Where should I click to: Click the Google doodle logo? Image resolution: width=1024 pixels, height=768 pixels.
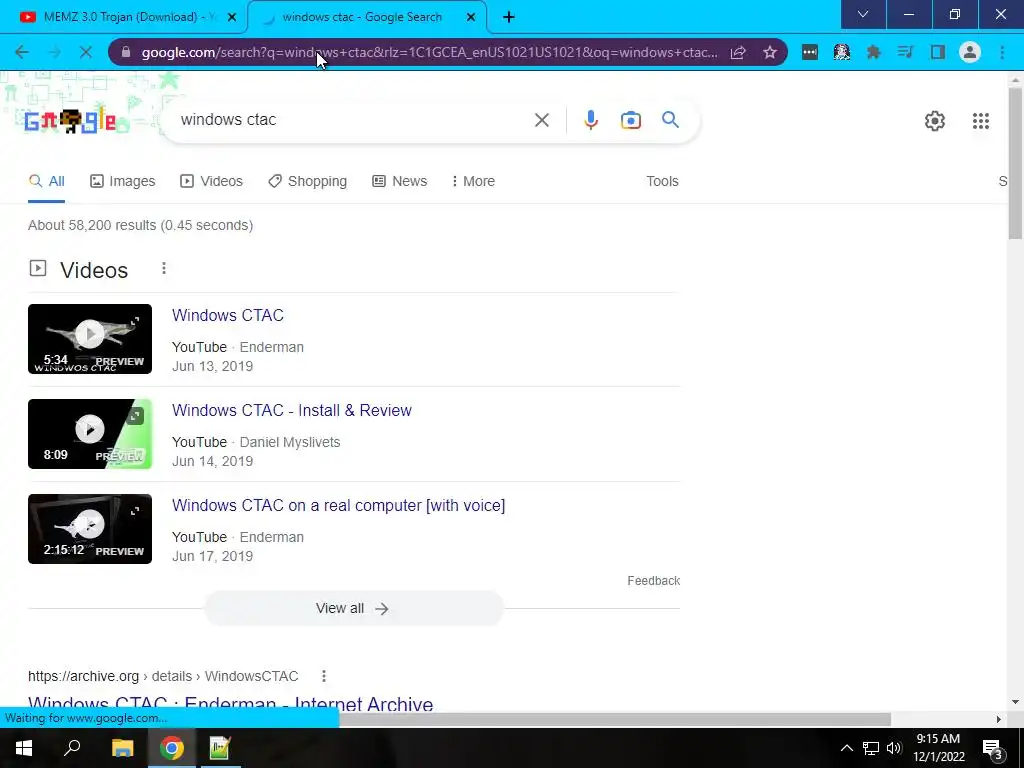tap(70, 121)
